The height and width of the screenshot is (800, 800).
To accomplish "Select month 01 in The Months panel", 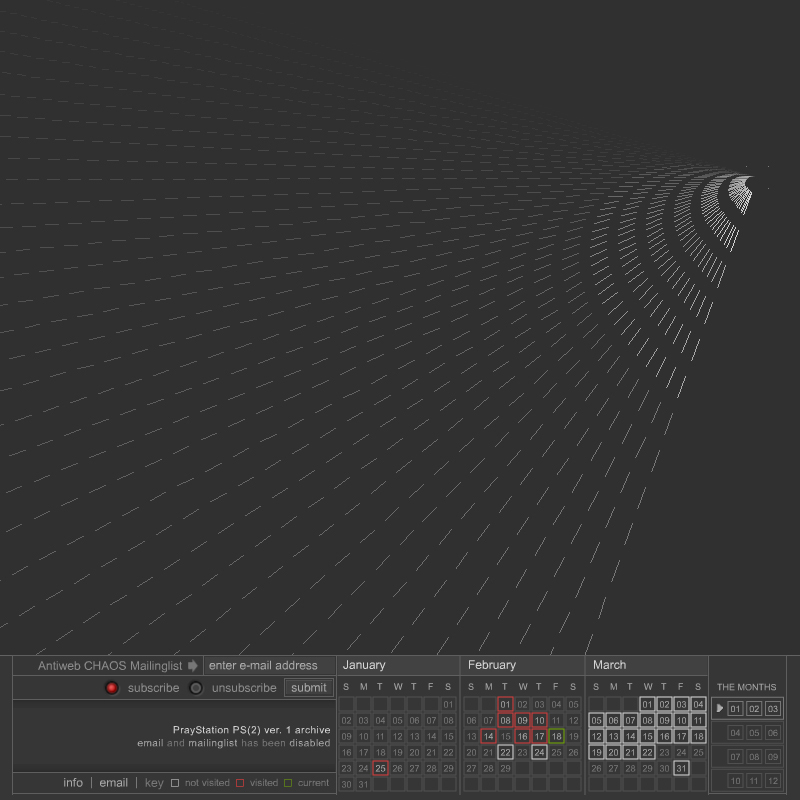I will 736,709.
